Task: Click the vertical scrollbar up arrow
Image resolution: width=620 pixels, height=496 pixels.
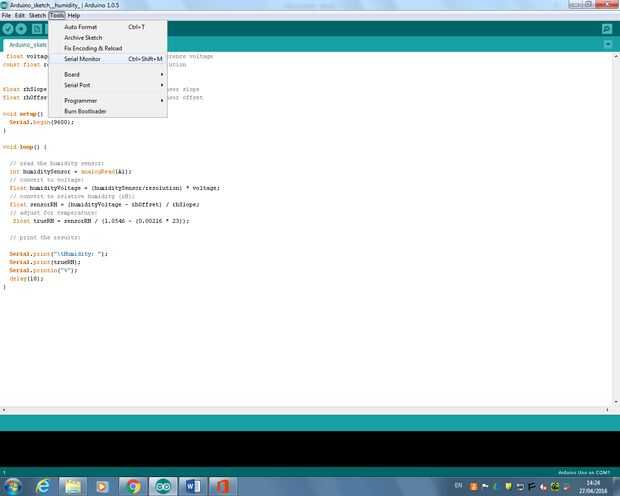Action: pos(616,57)
